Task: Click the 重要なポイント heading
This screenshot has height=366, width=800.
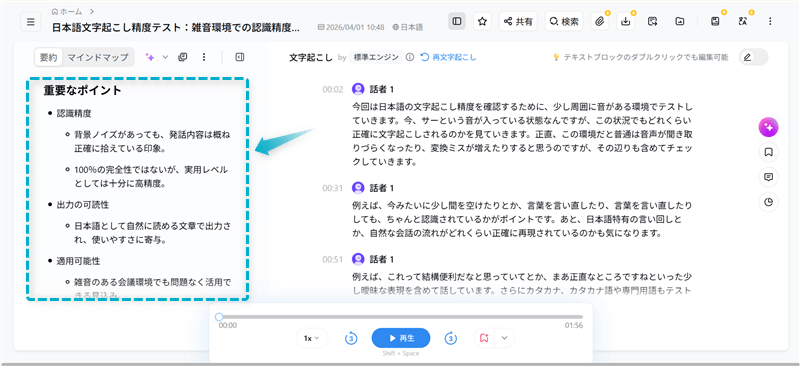Action: coord(82,90)
